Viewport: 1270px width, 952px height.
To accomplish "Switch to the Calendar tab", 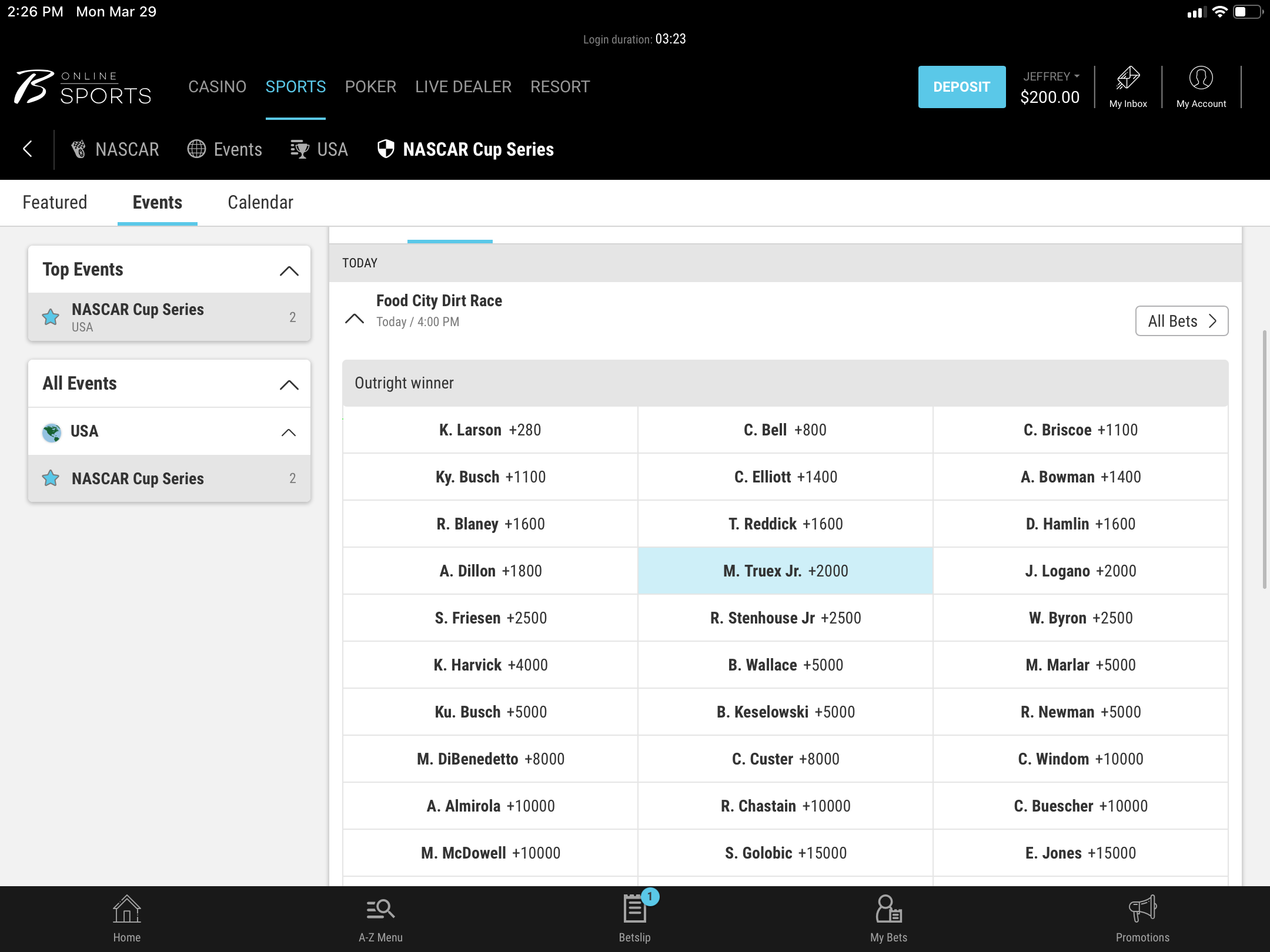I will (x=260, y=202).
